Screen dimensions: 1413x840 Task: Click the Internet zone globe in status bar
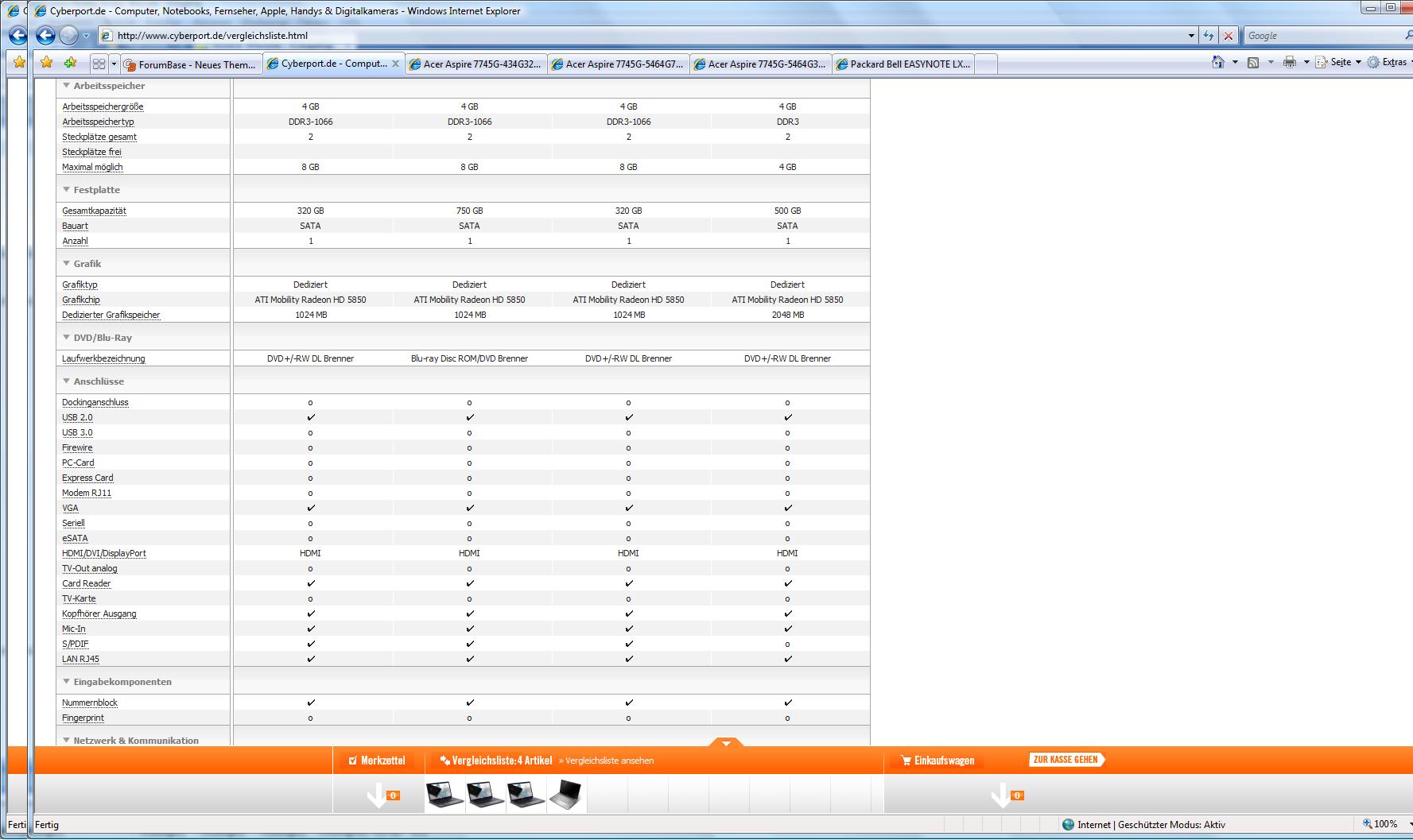click(x=1068, y=825)
